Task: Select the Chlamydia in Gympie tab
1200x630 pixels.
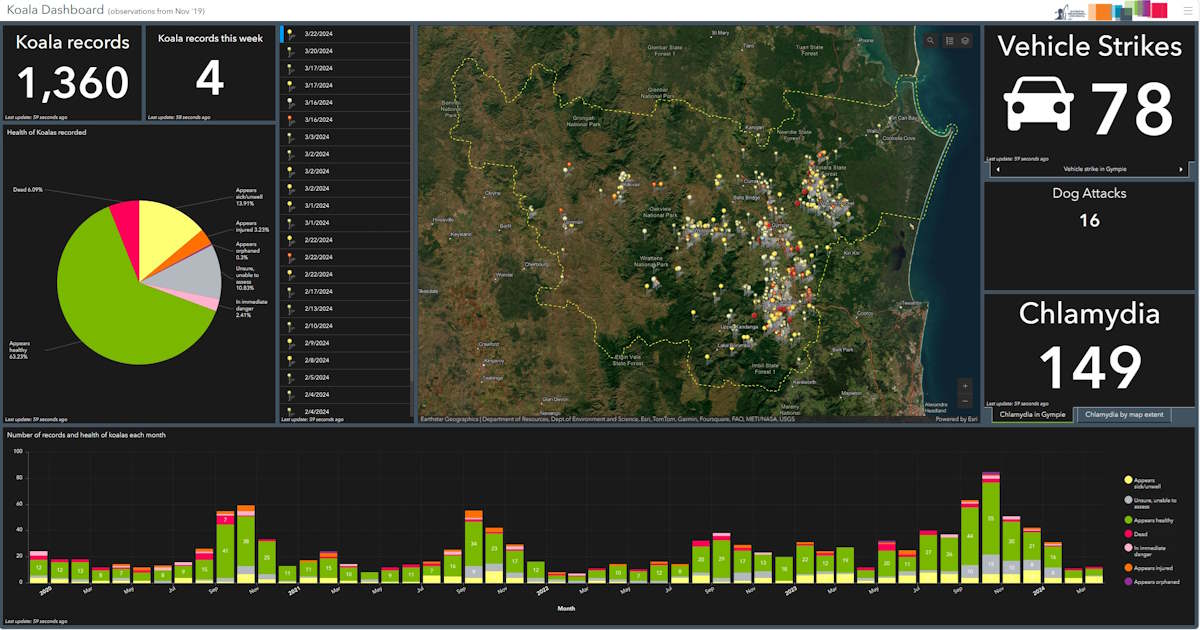Action: pyautogui.click(x=1032, y=414)
